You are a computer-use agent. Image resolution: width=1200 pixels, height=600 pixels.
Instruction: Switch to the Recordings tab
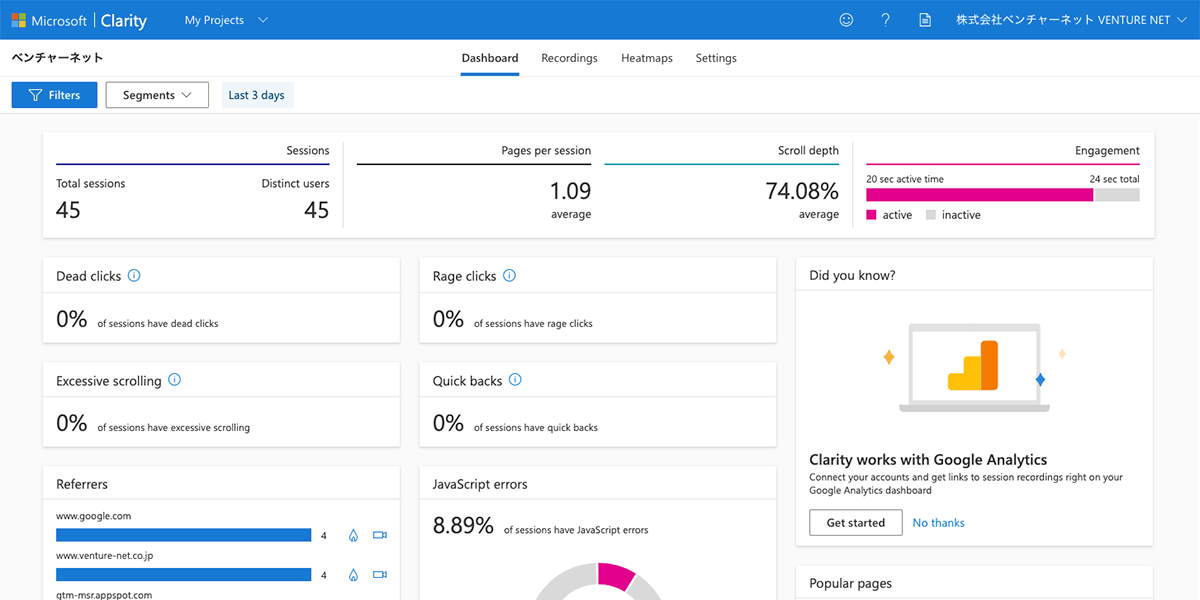pos(569,58)
